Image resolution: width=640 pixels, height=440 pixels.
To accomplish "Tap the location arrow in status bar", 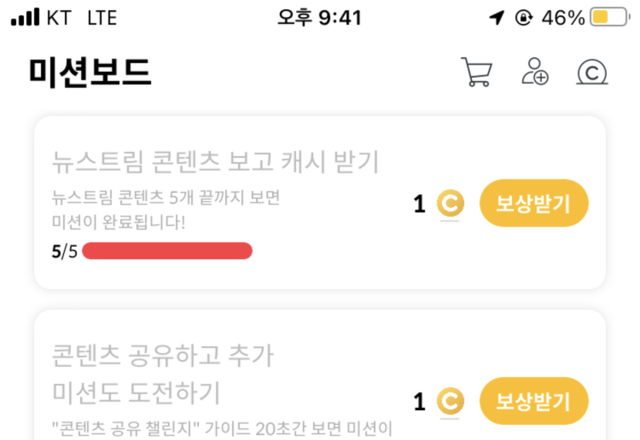I will (x=497, y=18).
